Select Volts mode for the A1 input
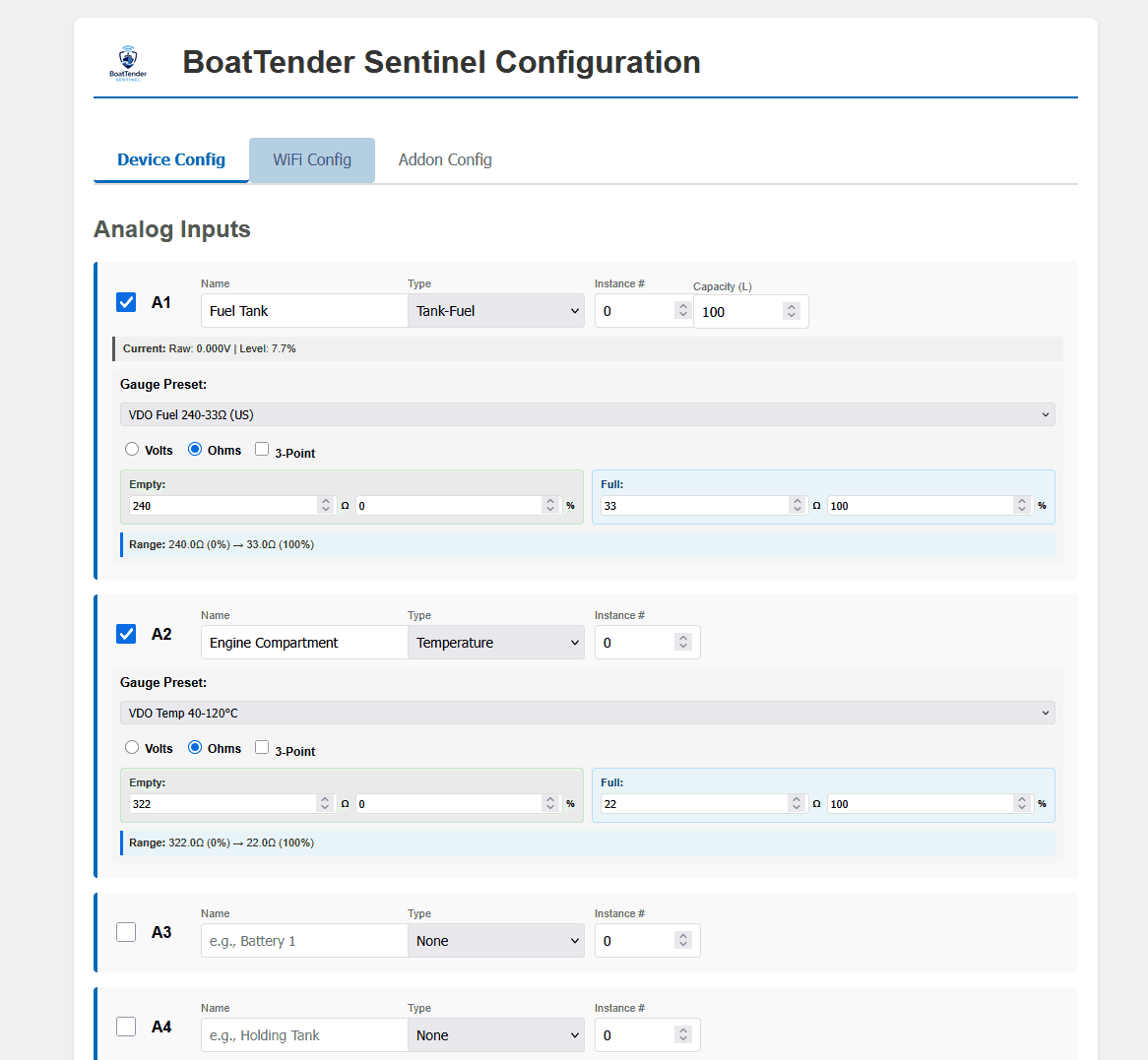 (x=132, y=449)
